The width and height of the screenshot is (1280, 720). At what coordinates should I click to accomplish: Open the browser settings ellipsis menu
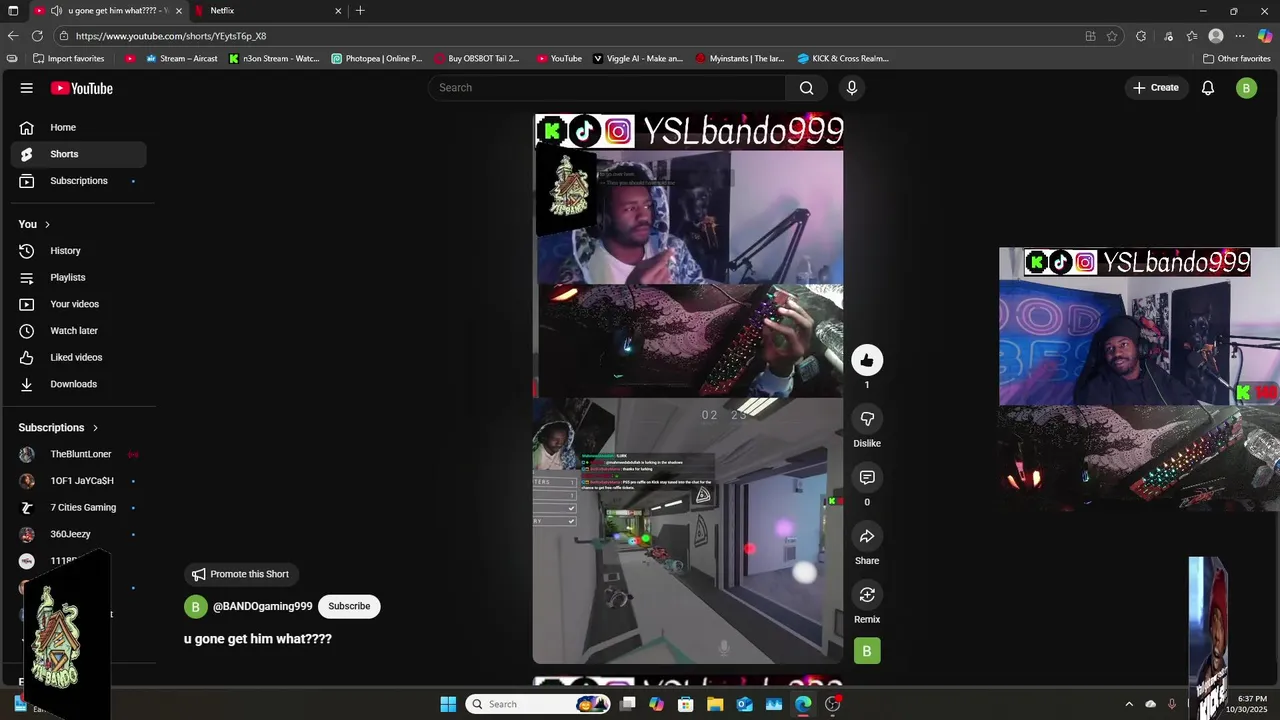coord(1240,36)
